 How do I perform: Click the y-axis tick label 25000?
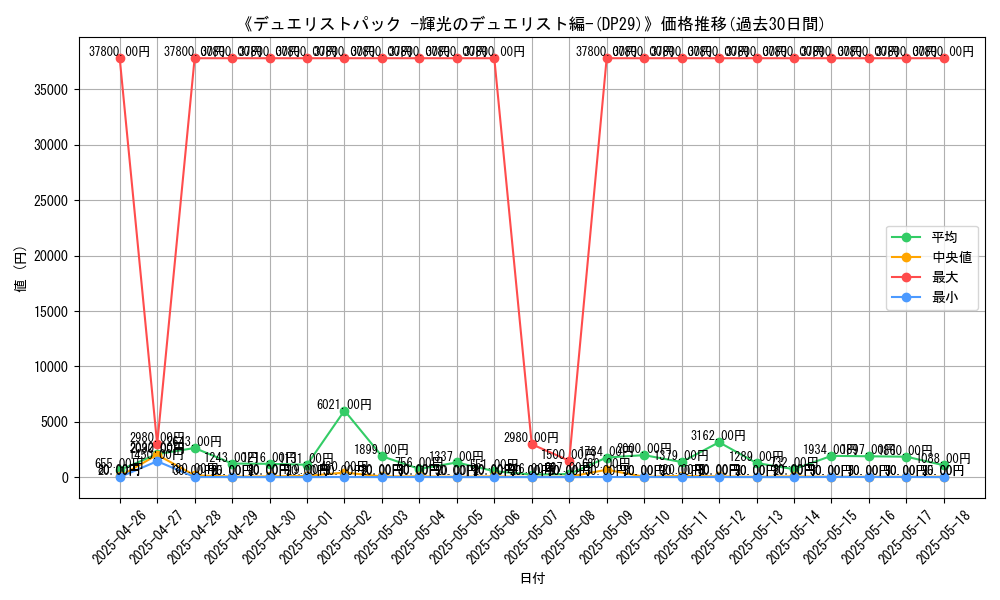point(52,201)
